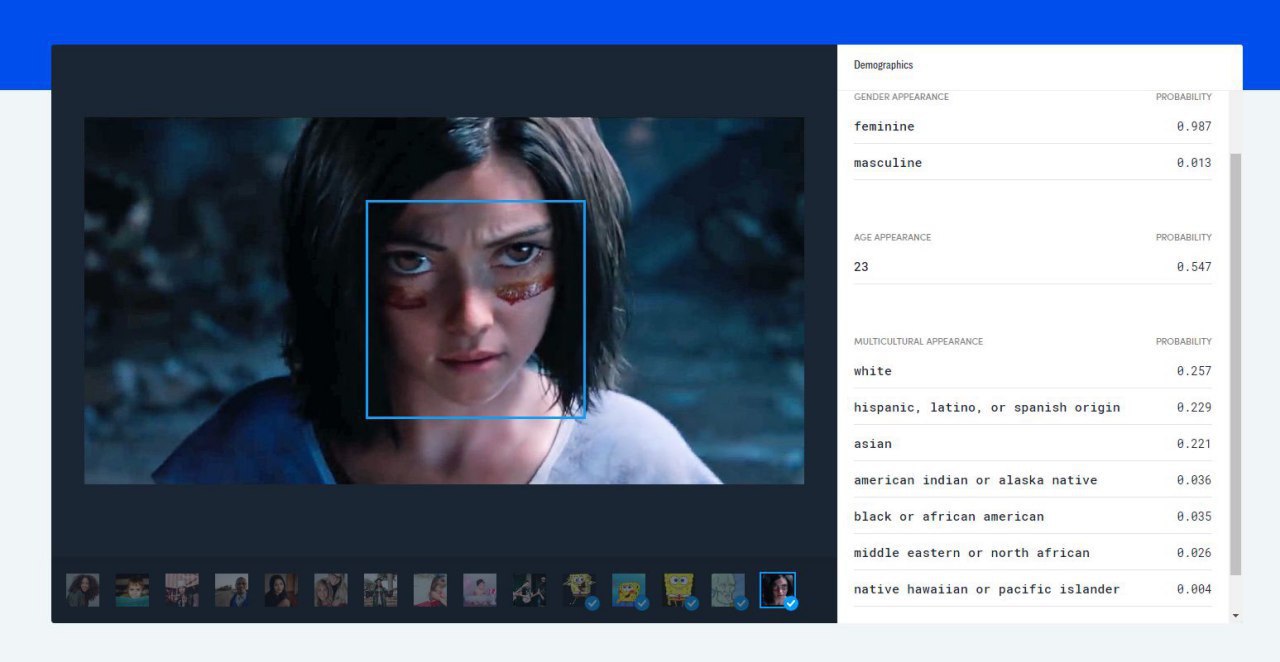Click the 'white' multicultural row

click(x=1033, y=371)
